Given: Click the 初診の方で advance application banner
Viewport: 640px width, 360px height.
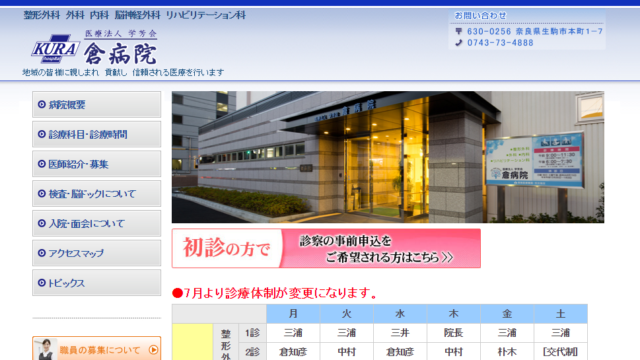Looking at the screenshot, I should pyautogui.click(x=326, y=248).
